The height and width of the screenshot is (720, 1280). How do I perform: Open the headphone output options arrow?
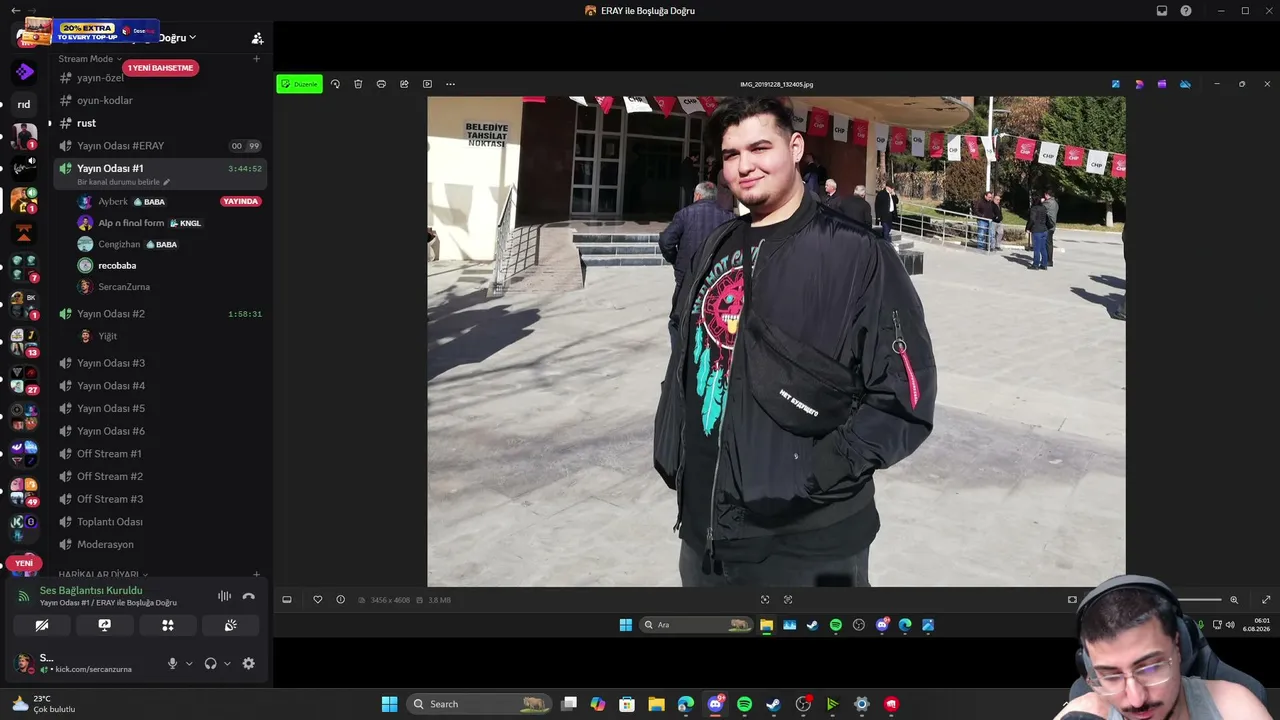(227, 663)
